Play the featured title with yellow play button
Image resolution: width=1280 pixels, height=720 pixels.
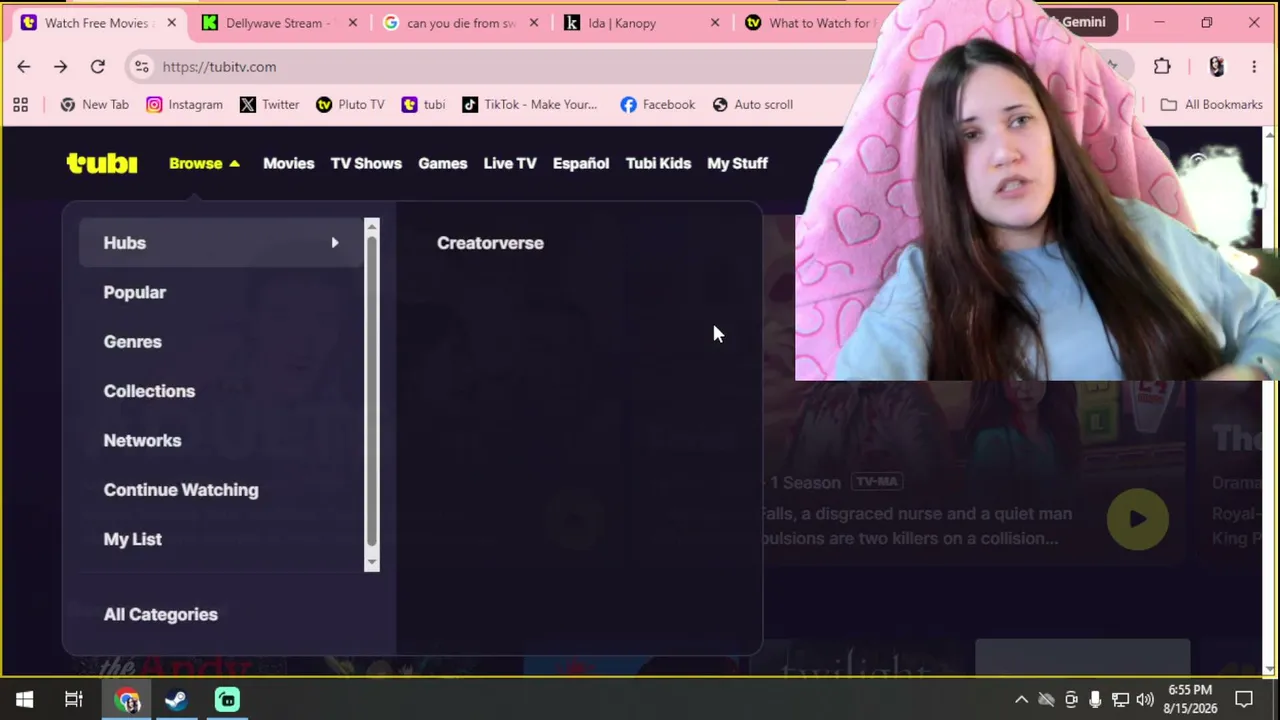(x=1137, y=519)
